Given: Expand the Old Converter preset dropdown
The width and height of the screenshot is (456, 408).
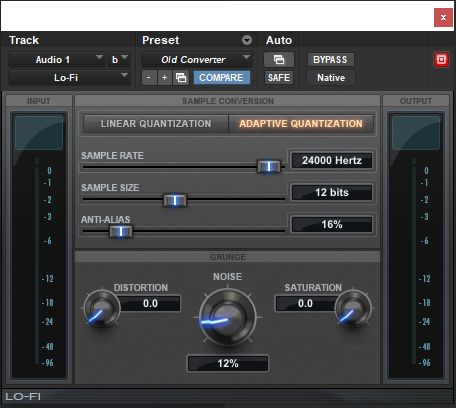Looking at the screenshot, I should click(x=197, y=60).
